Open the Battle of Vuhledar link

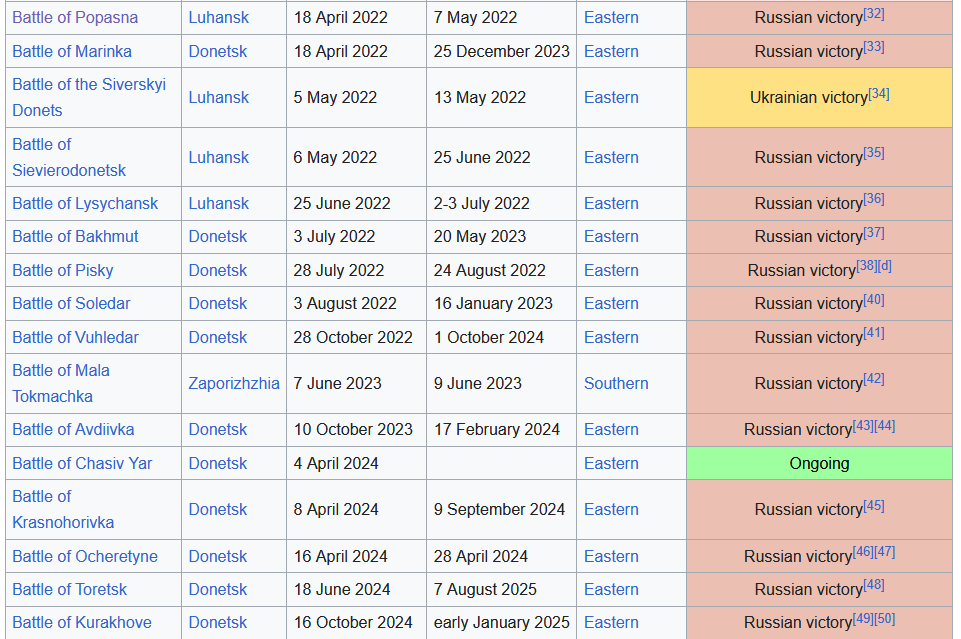point(75,338)
